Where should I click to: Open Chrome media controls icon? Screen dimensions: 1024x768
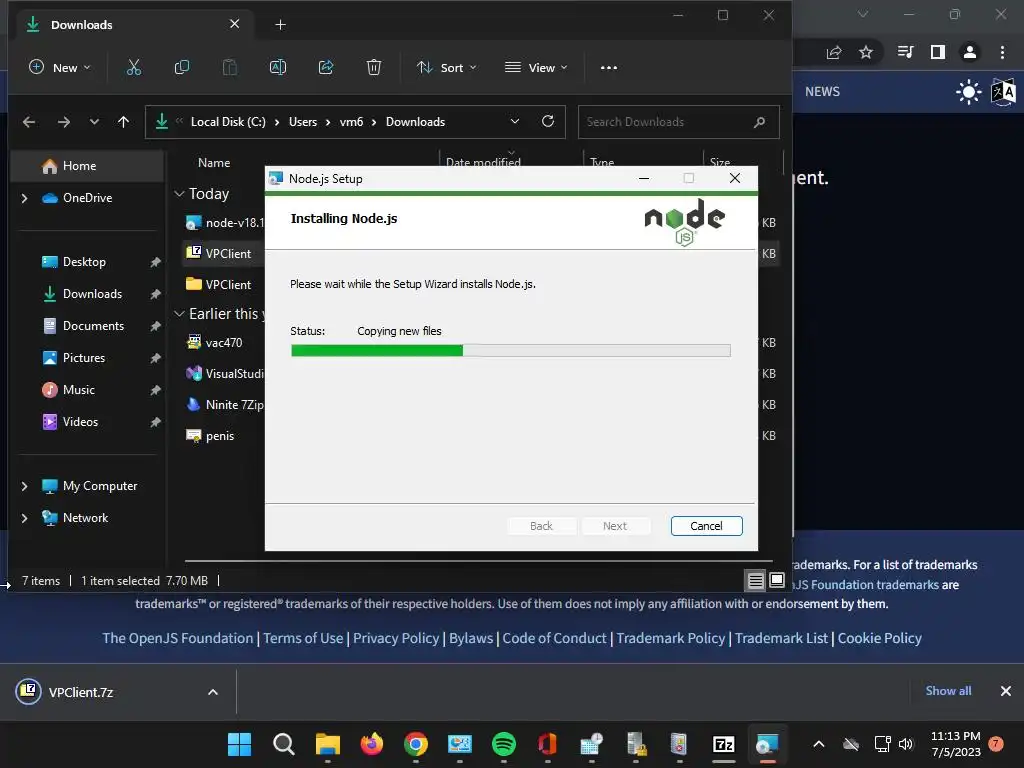[905, 52]
